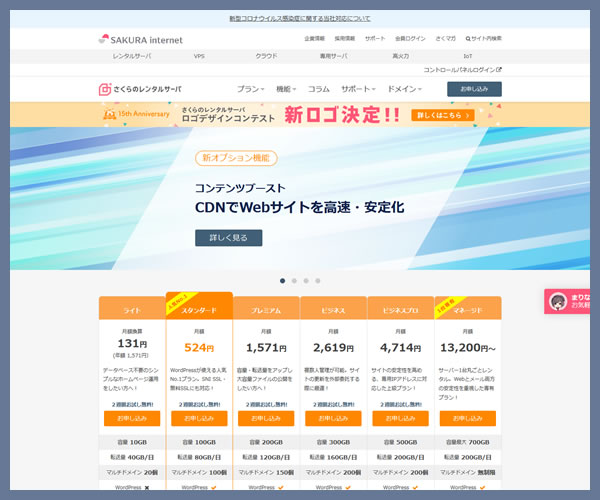Click the 13,200円～ price text
Image resolution: width=600 pixels, height=500 pixels.
tap(468, 347)
